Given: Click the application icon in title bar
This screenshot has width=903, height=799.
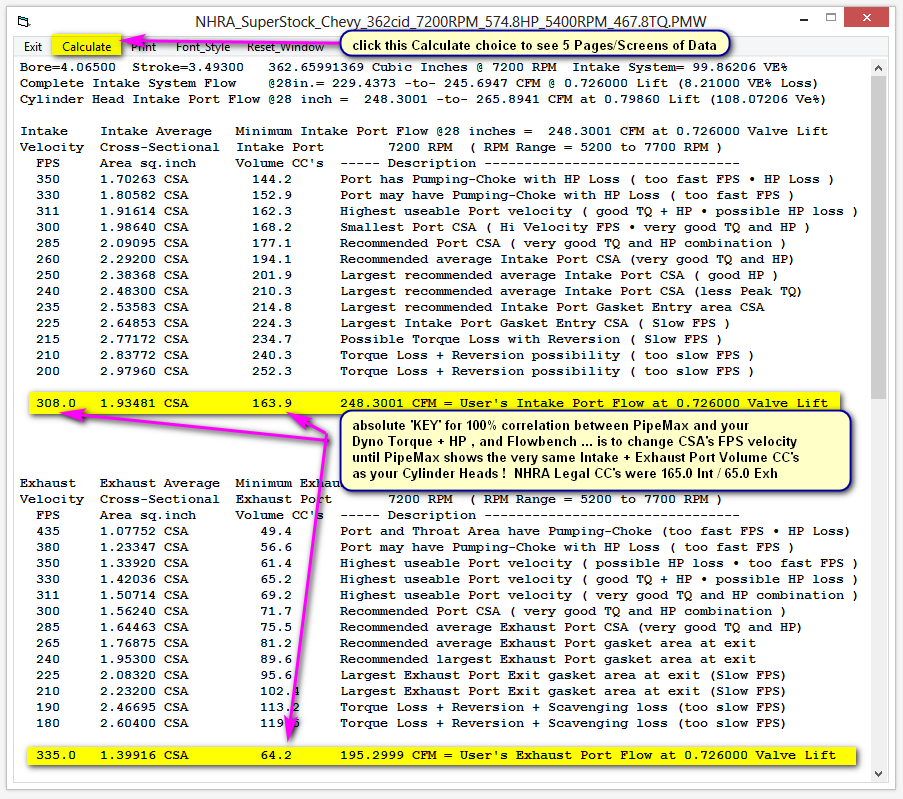Looking at the screenshot, I should 24,22.
